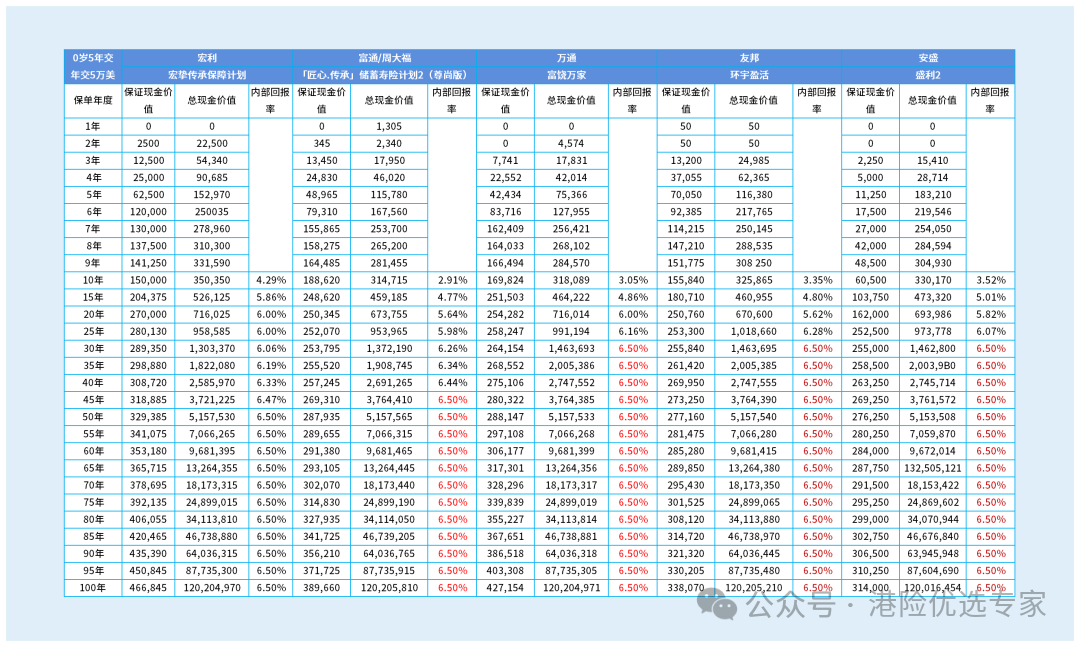
Task: Click the '6.44%' return rate cell
Action: click(x=453, y=382)
